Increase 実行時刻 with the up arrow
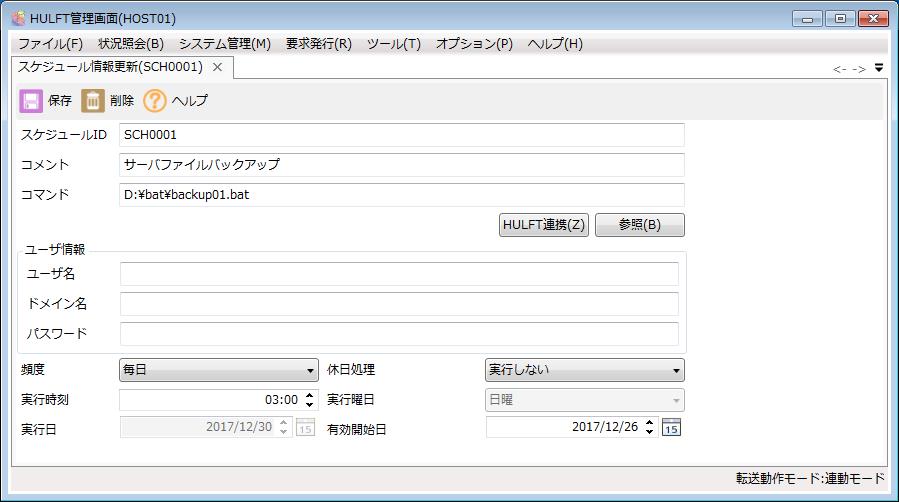 click(x=310, y=395)
